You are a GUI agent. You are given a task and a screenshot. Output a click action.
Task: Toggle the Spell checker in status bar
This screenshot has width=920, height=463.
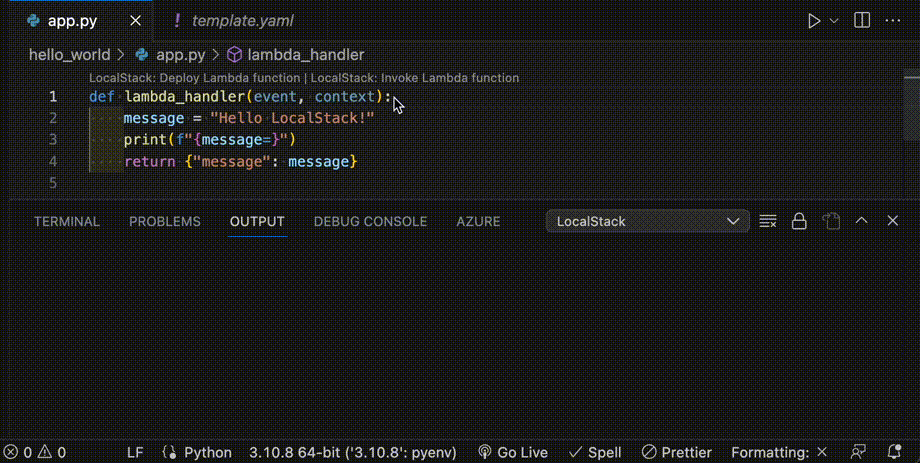click(x=595, y=452)
